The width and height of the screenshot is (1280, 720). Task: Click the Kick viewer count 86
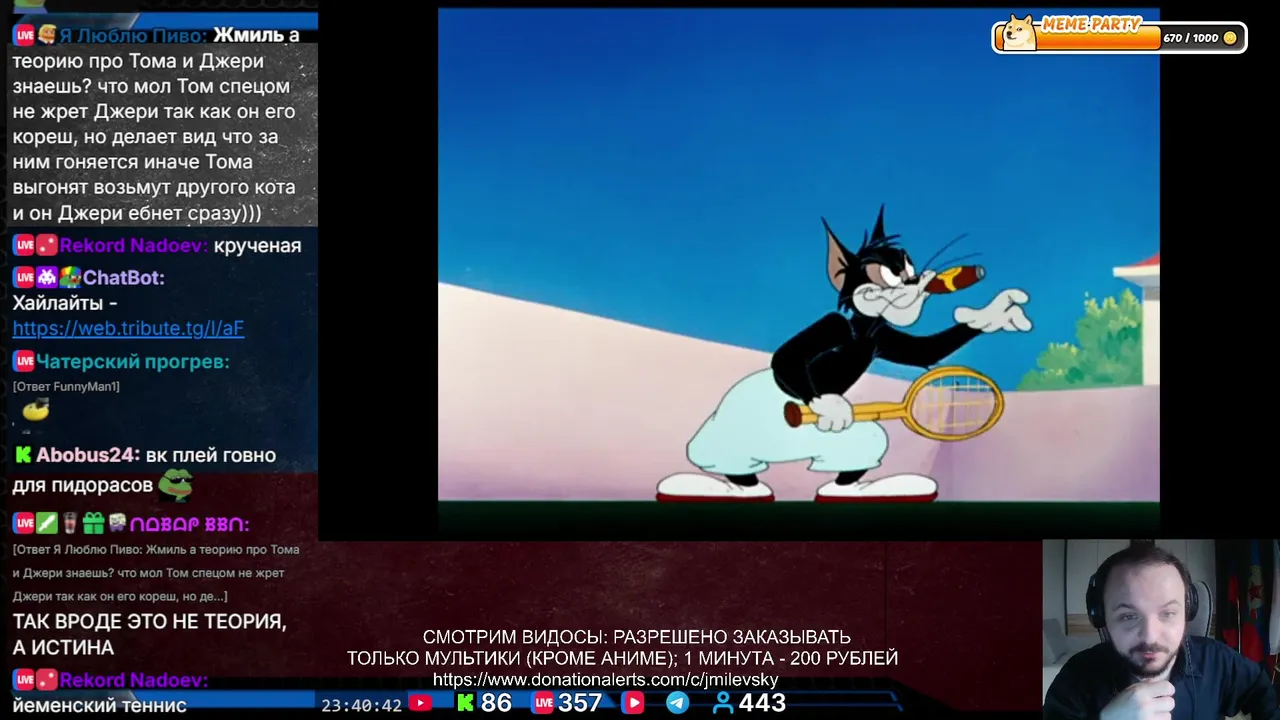point(496,703)
